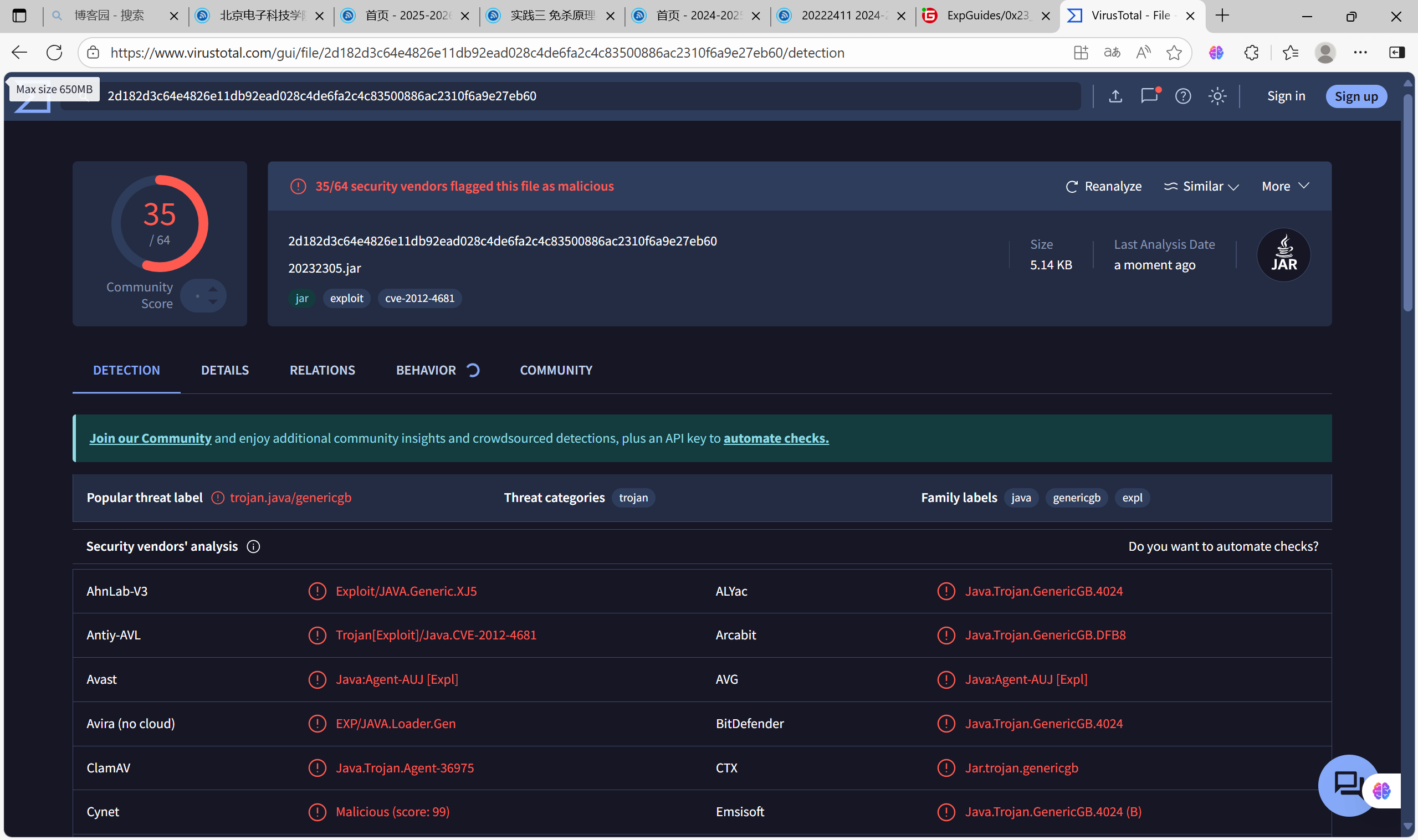Screen dimensions: 1418x840
Task: Click the browser refresh icon
Action: 54,53
